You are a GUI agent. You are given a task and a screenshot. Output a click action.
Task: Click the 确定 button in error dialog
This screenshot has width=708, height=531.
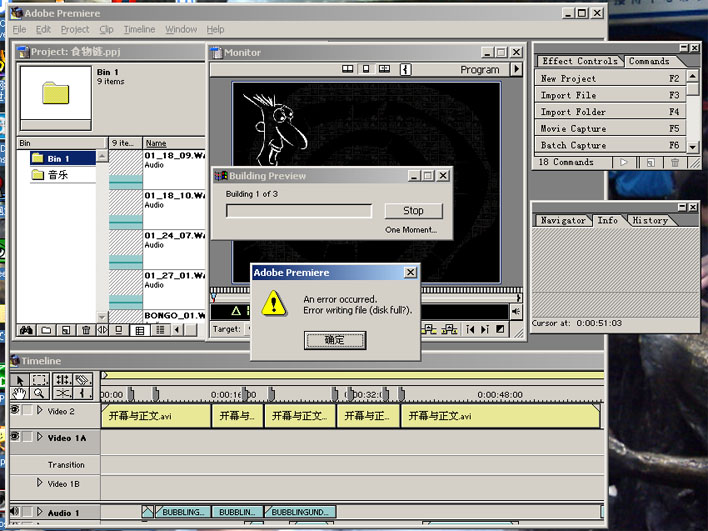tap(335, 340)
